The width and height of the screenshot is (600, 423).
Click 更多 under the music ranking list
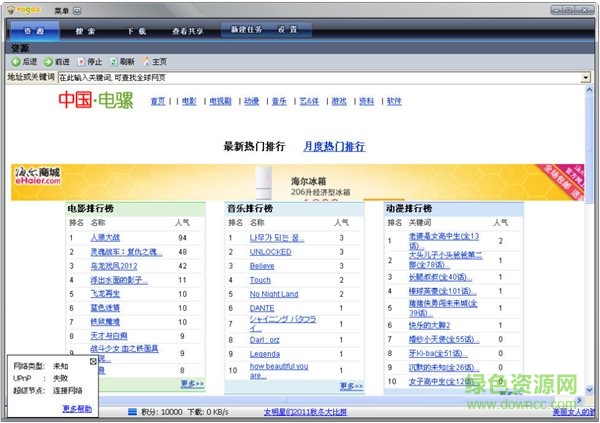coord(351,385)
